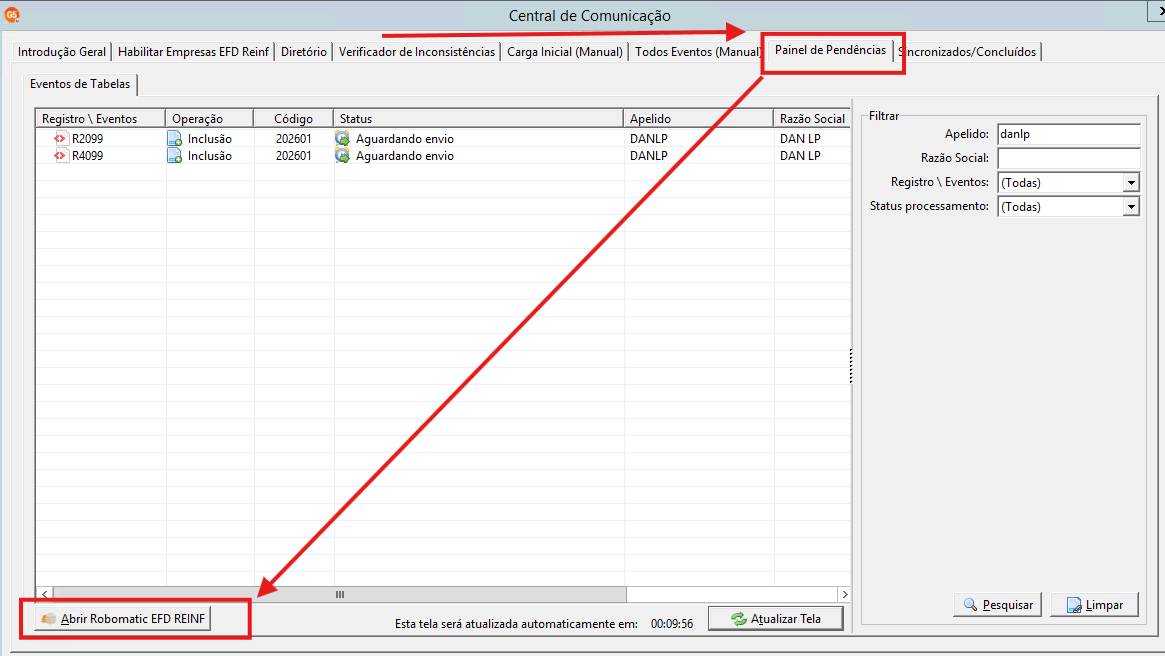Image resolution: width=1165 pixels, height=656 pixels.
Task: Click the G5 application icon in title bar
Action: [11, 14]
